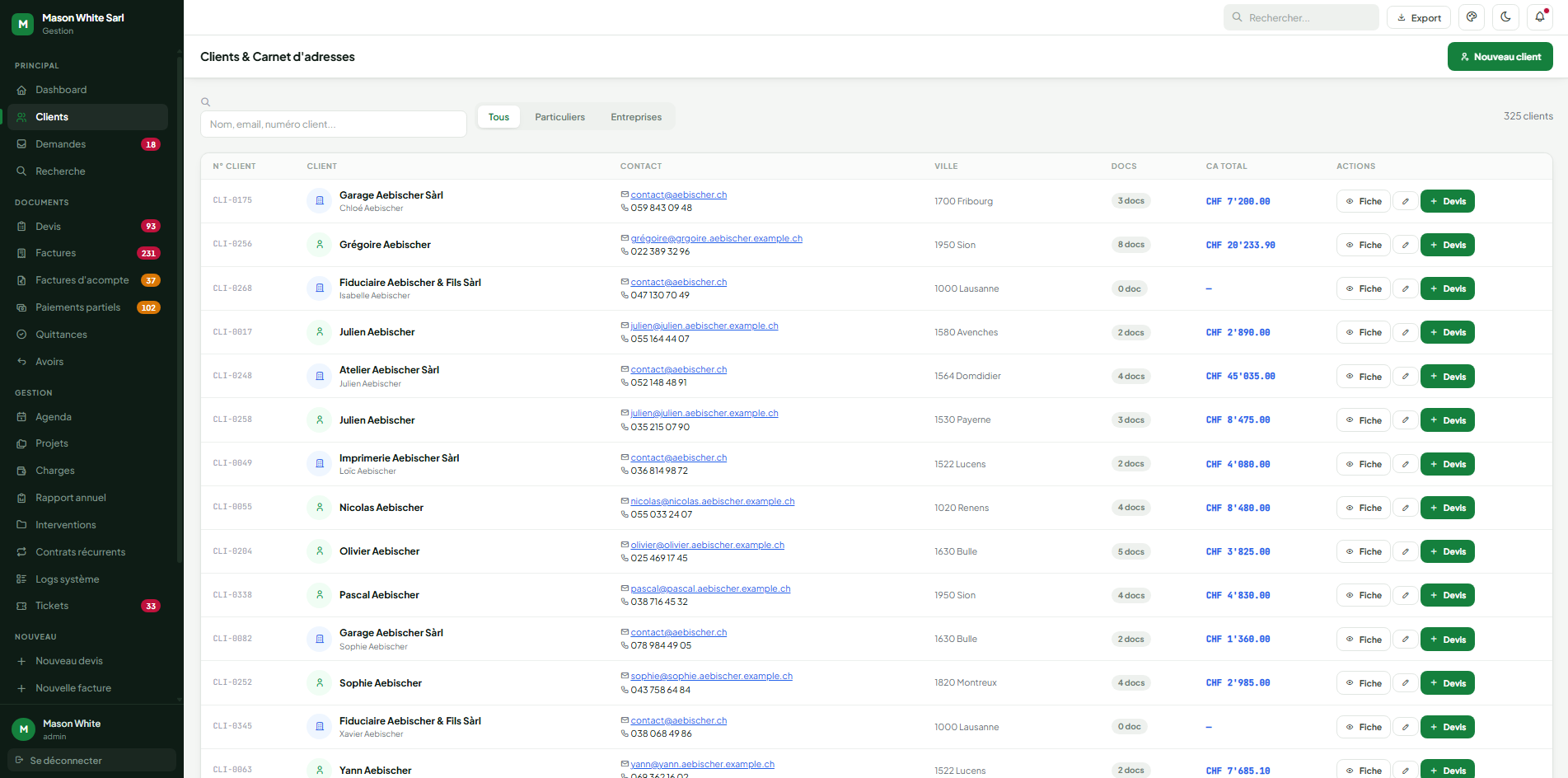Image resolution: width=1568 pixels, height=778 pixels.
Task: Click email sophie@sophie.aebischer.example.ch
Action: (x=712, y=676)
